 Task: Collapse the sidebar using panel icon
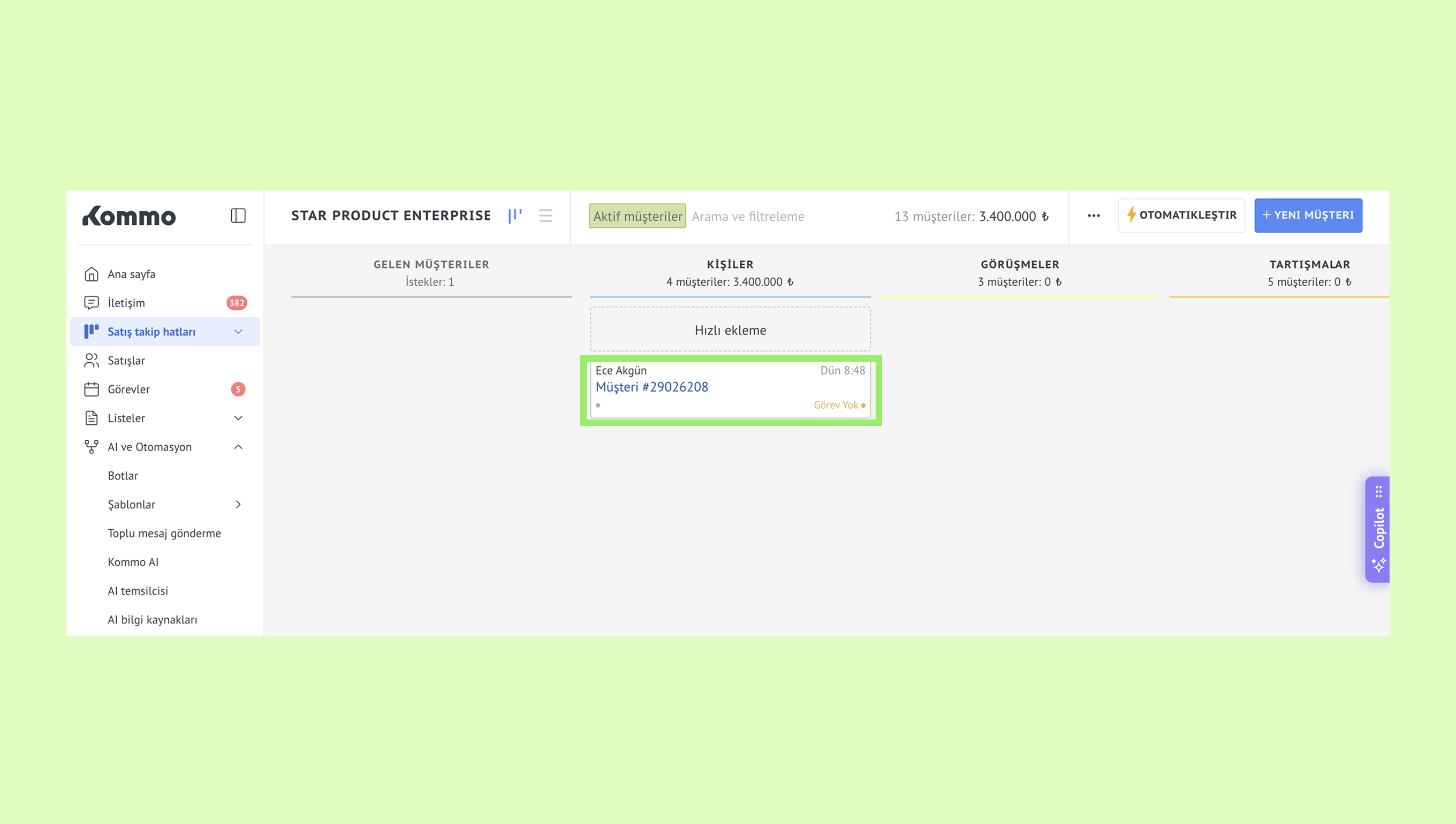tap(238, 216)
